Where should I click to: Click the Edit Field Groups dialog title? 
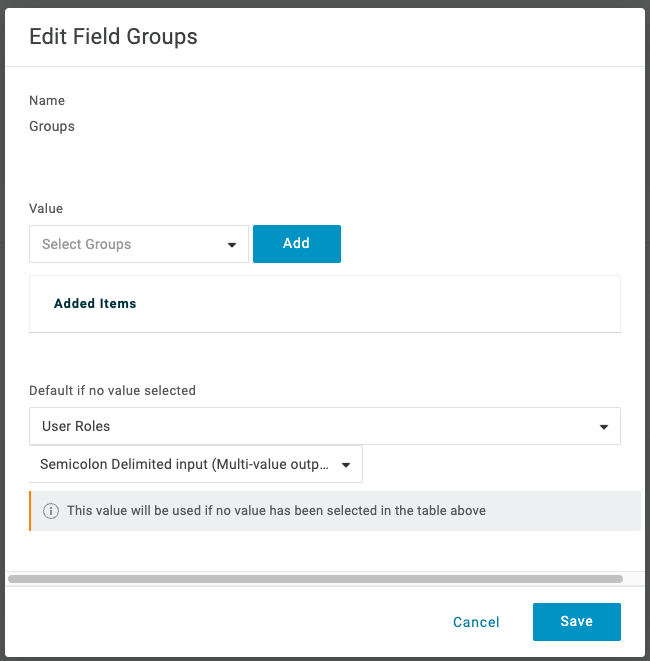(113, 37)
